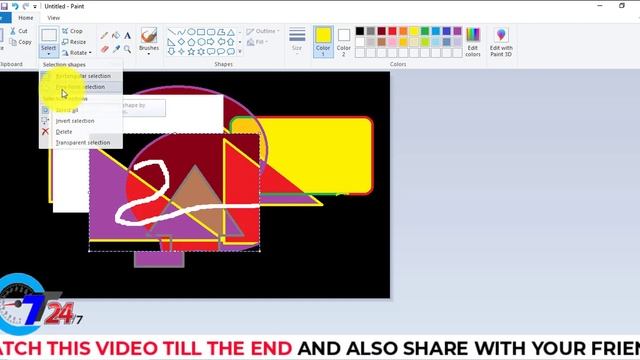Choose the Rounded rectangle shape
The width and height of the screenshot is (640, 360).
pyautogui.click(x=211, y=32)
